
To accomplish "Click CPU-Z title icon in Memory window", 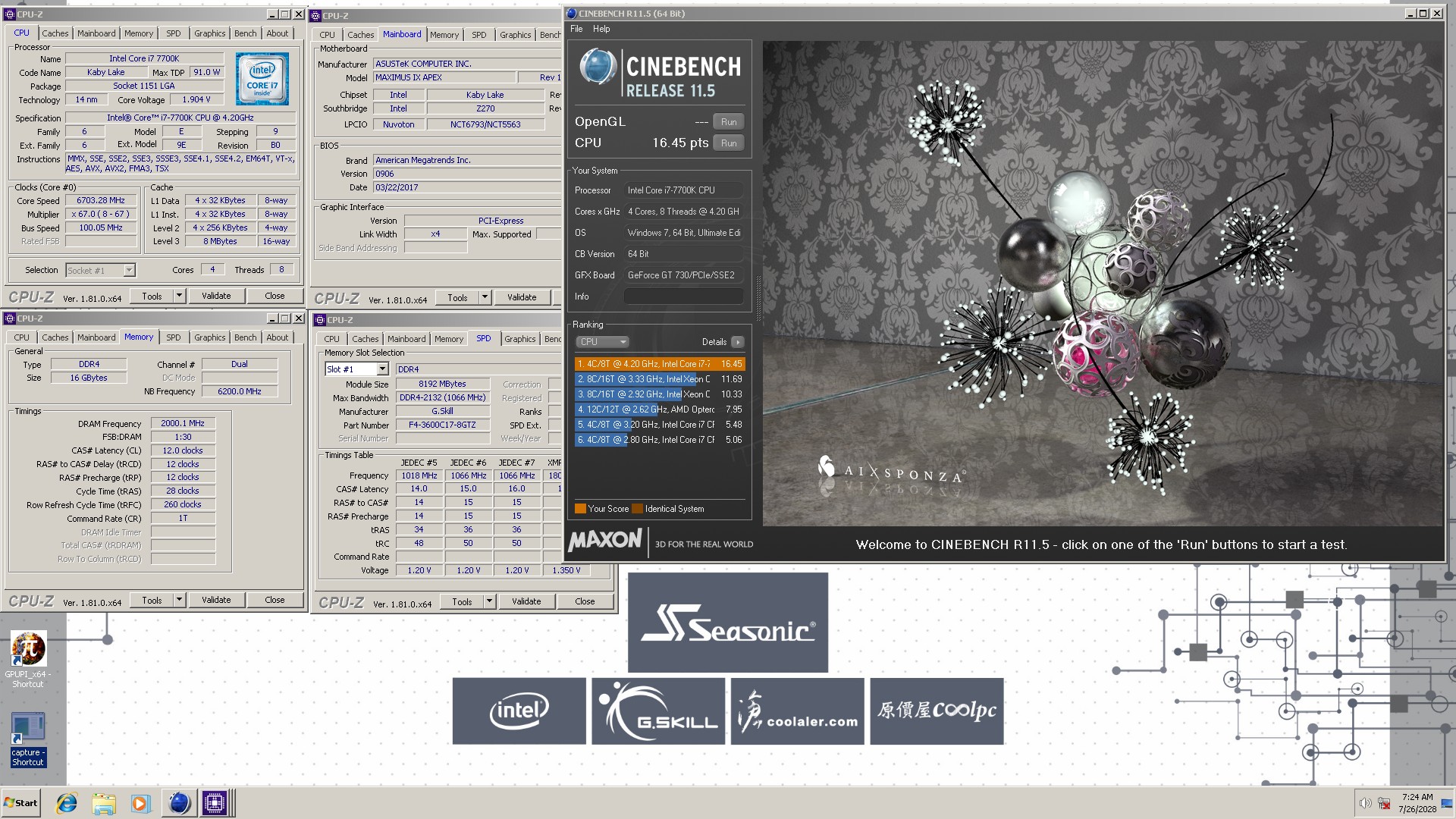I will click(x=10, y=318).
